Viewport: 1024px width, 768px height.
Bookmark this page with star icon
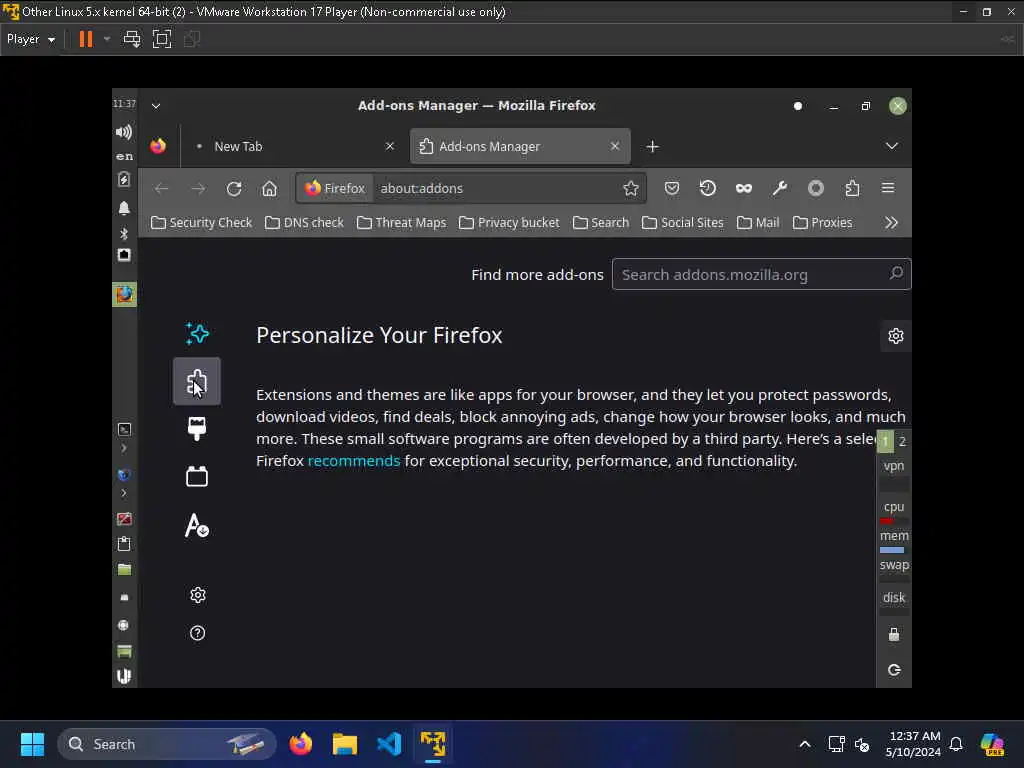pos(630,189)
